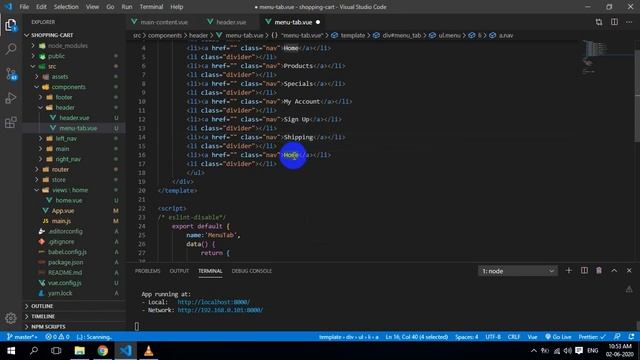Split the terminal panel
The width and height of the screenshot is (640, 360).
click(584, 271)
